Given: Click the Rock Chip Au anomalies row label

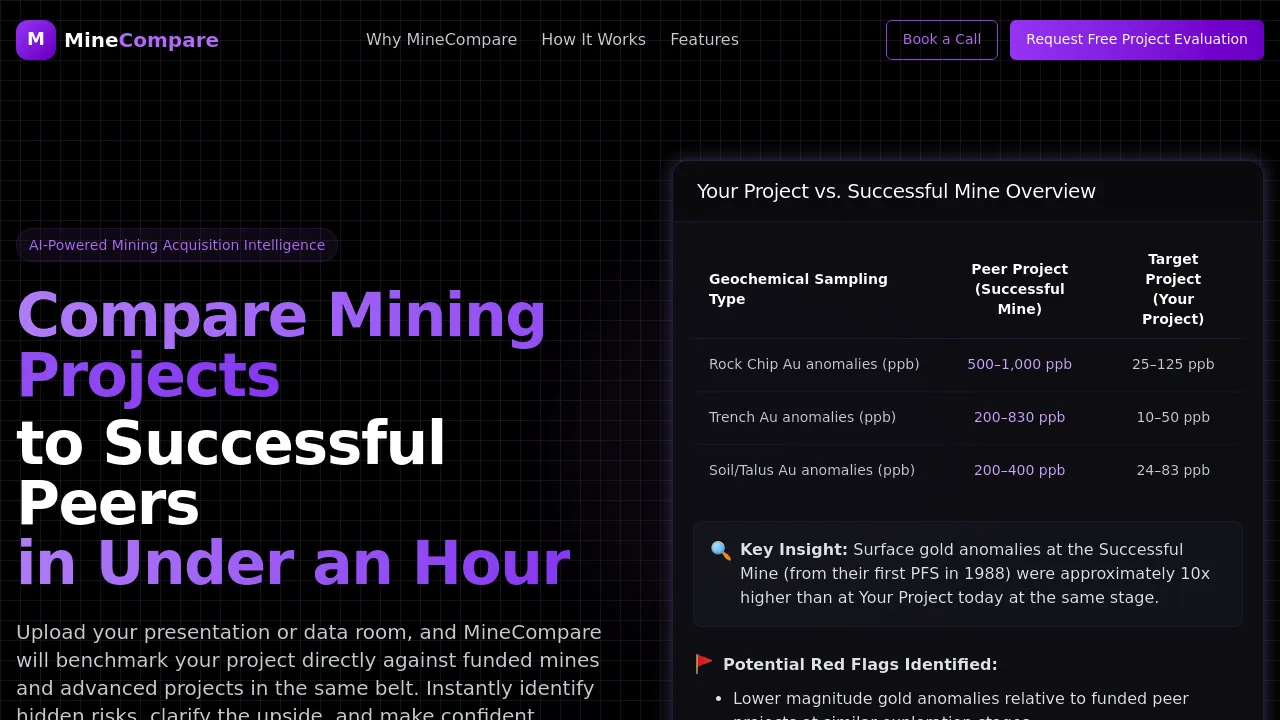Looking at the screenshot, I should coord(814,364).
